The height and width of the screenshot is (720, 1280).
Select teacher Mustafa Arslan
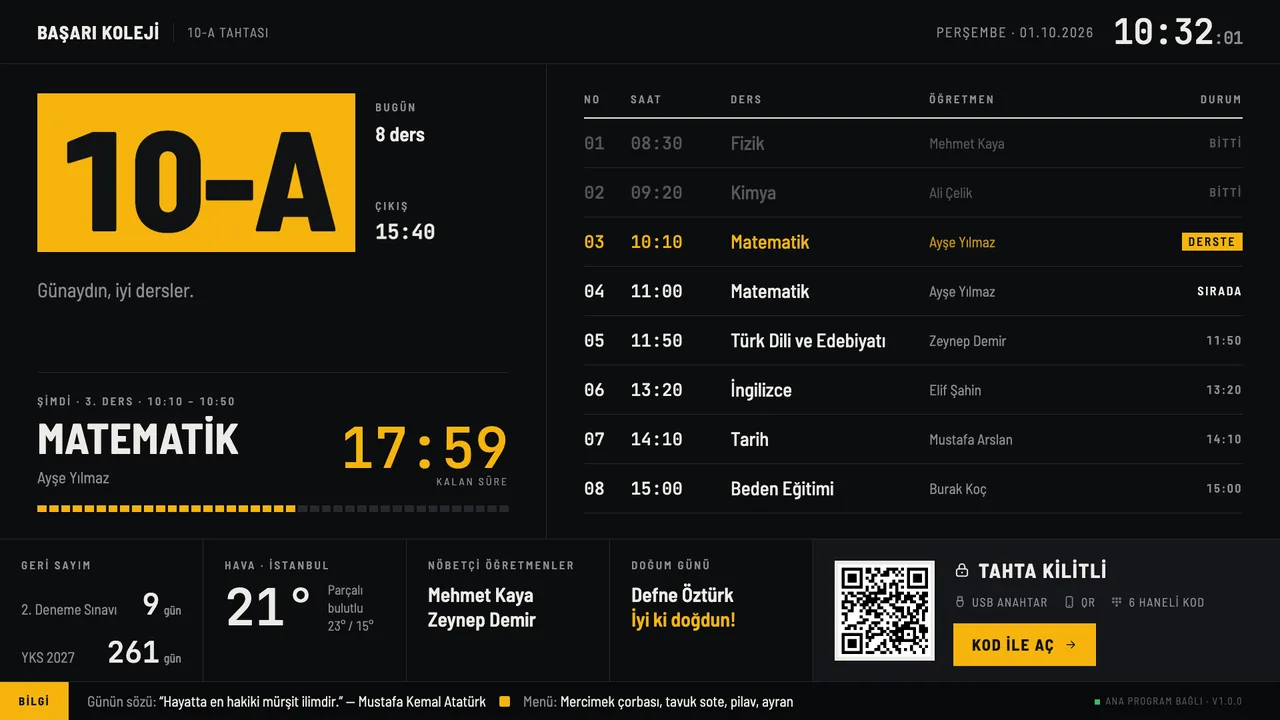tap(970, 439)
